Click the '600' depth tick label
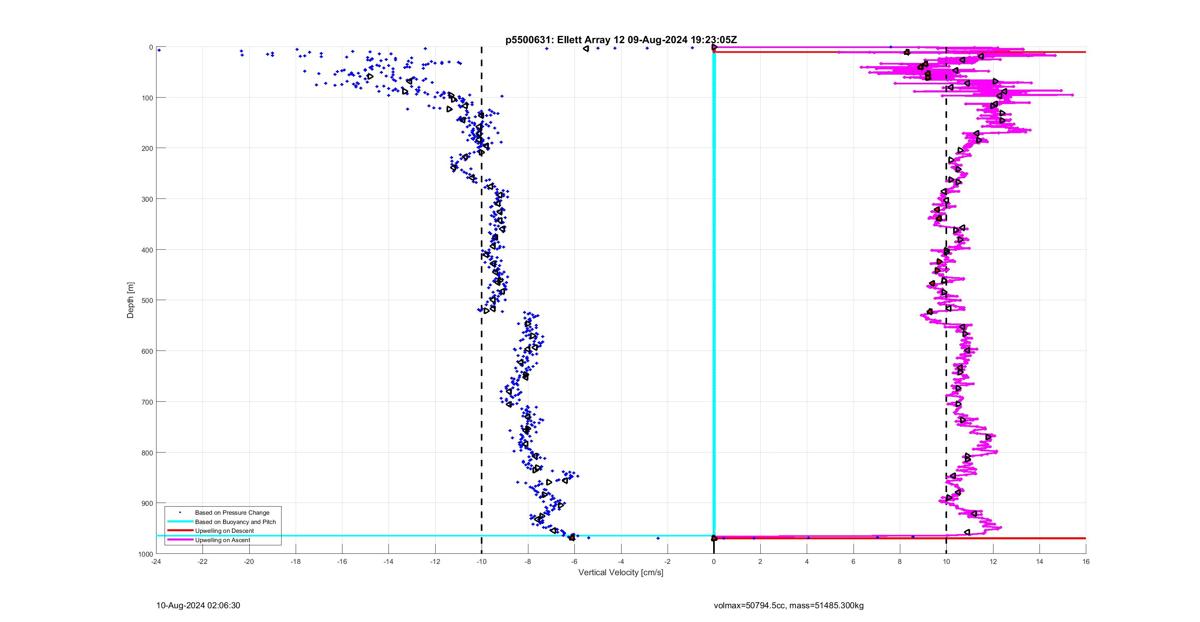This screenshot has width=1200, height=622. [x=146, y=351]
